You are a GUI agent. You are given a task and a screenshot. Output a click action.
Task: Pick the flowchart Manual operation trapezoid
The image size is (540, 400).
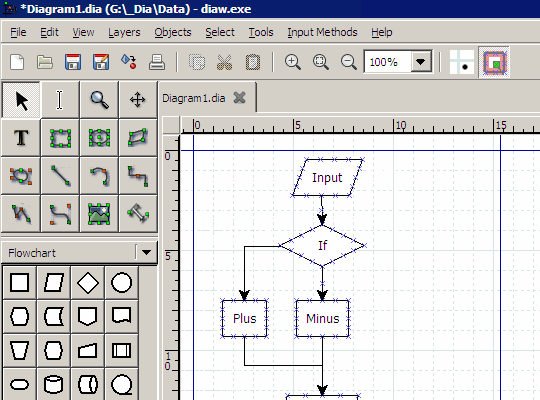click(x=20, y=350)
